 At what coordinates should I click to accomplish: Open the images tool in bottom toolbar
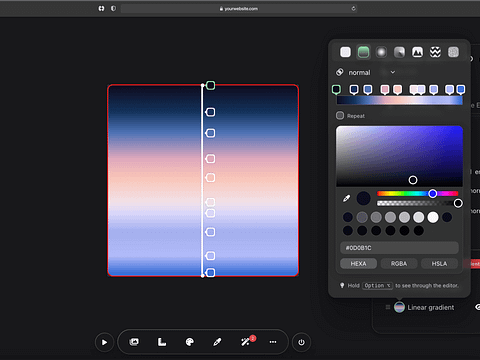click(x=134, y=342)
